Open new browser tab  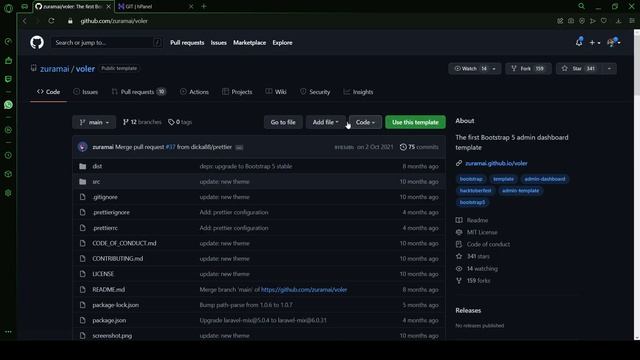(204, 6)
